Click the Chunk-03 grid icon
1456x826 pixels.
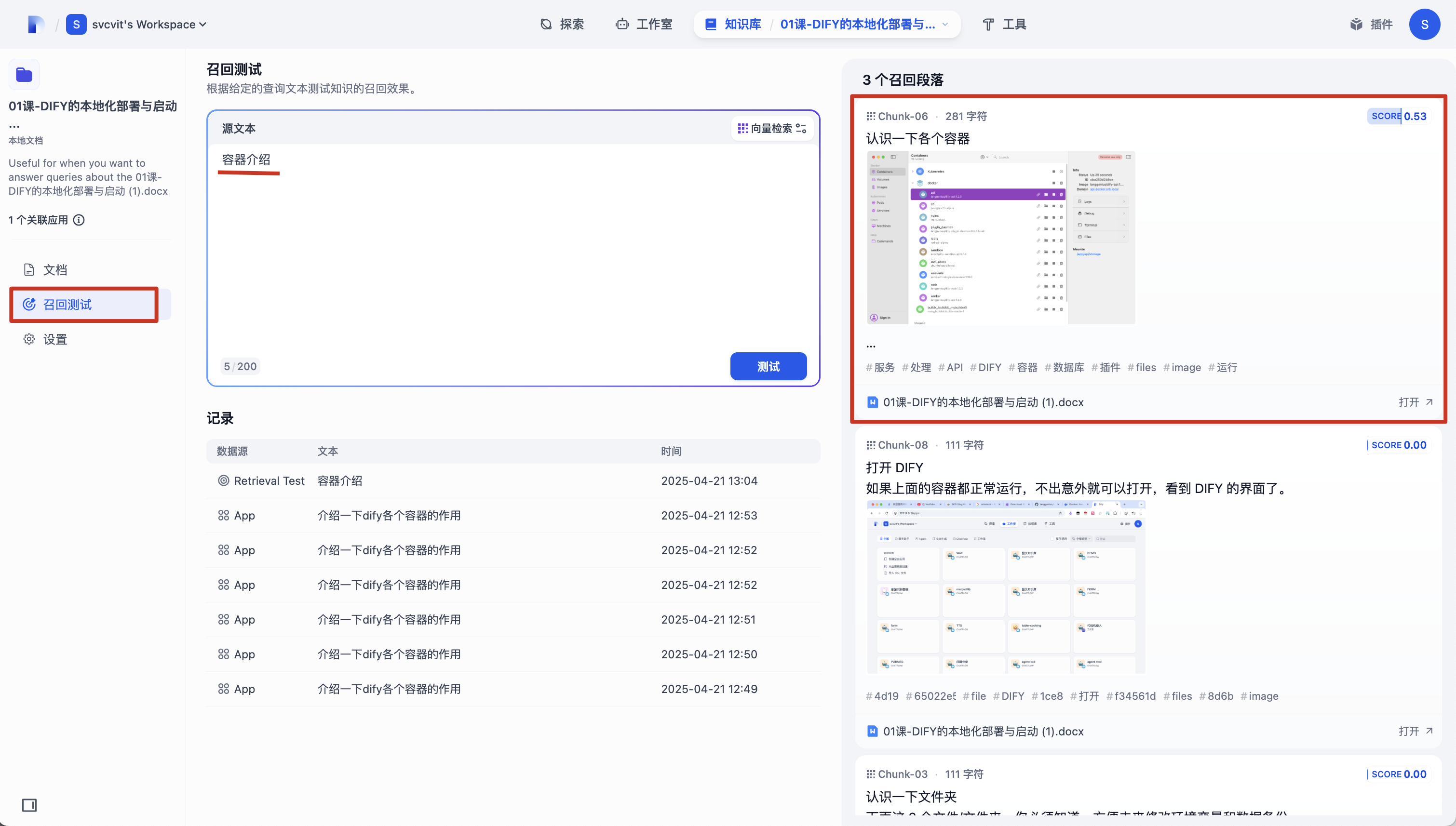pos(871,774)
